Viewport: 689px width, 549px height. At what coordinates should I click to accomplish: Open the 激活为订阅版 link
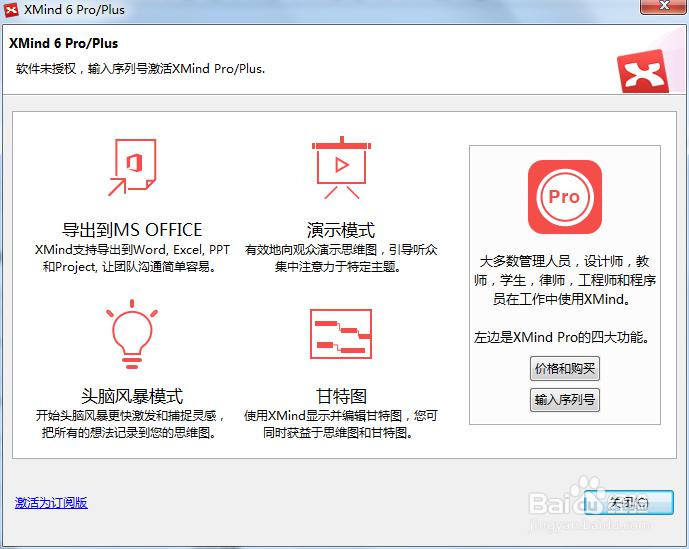pos(51,502)
